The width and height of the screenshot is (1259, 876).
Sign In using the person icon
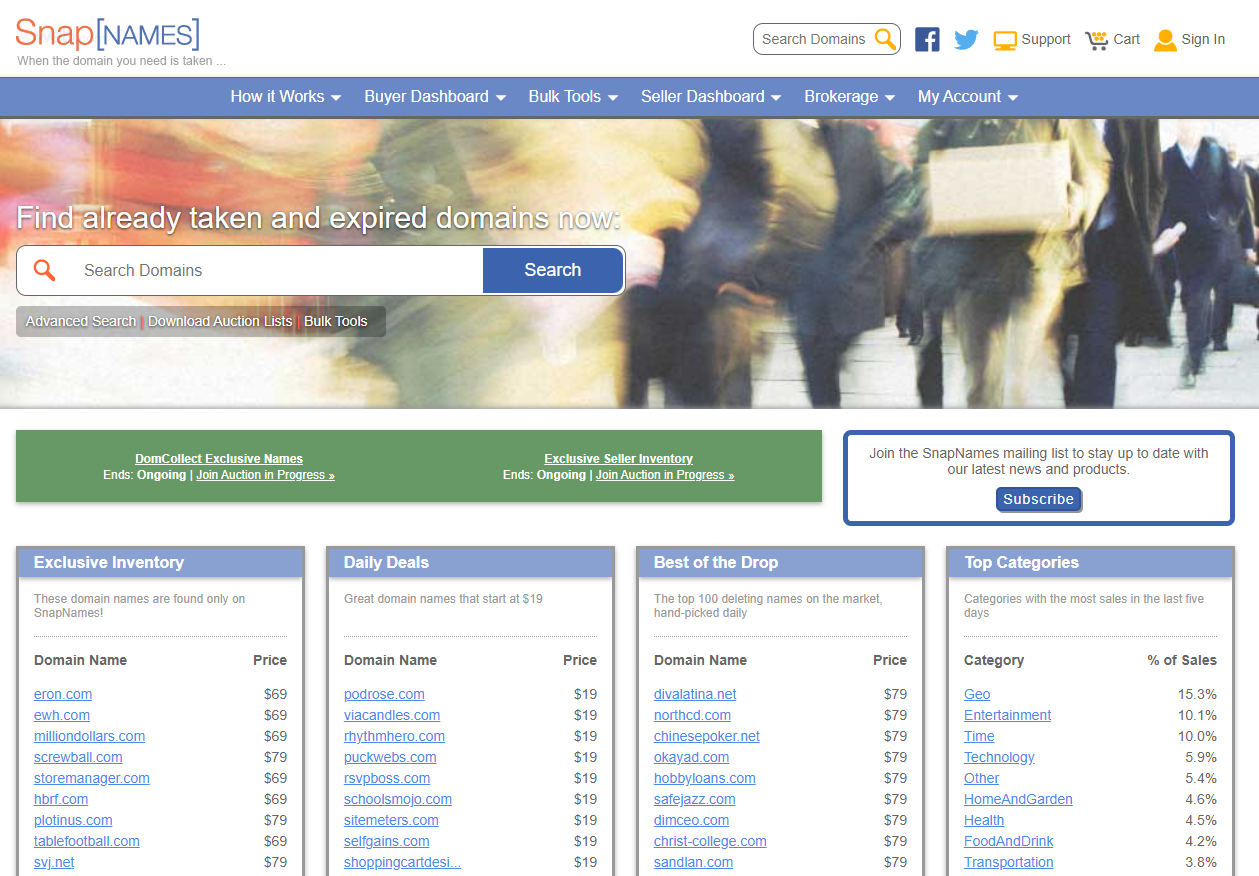pyautogui.click(x=1165, y=39)
